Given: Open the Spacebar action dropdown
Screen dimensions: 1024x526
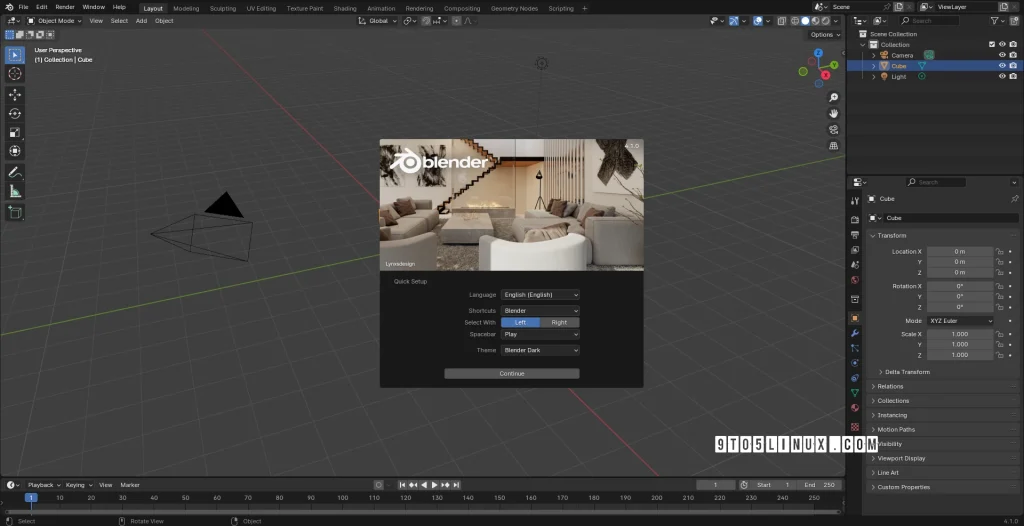Looking at the screenshot, I should pyautogui.click(x=540, y=334).
